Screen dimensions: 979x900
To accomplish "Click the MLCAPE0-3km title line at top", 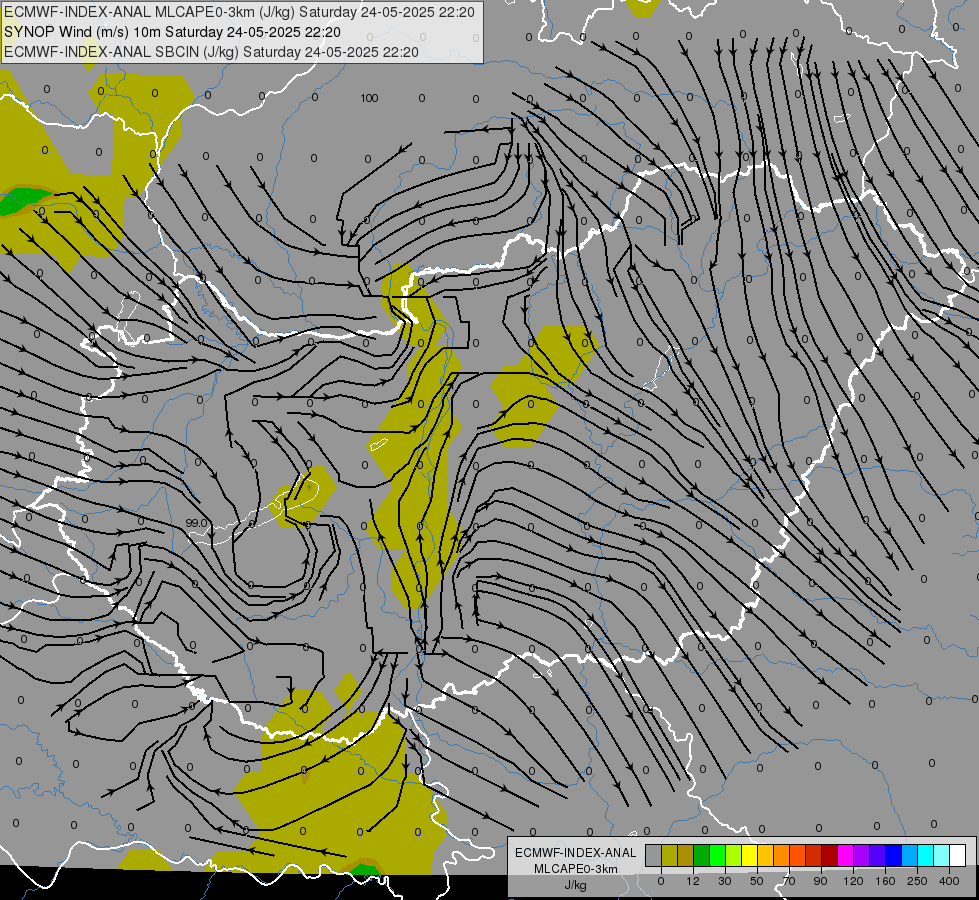I will (239, 12).
